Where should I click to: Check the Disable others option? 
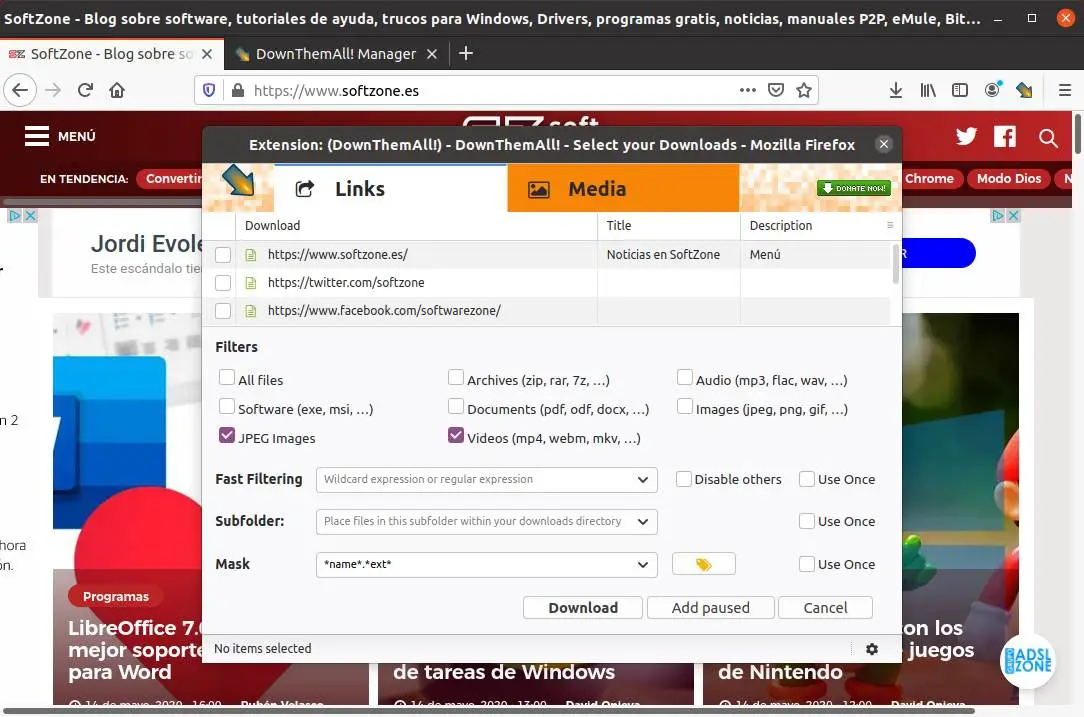click(x=684, y=479)
